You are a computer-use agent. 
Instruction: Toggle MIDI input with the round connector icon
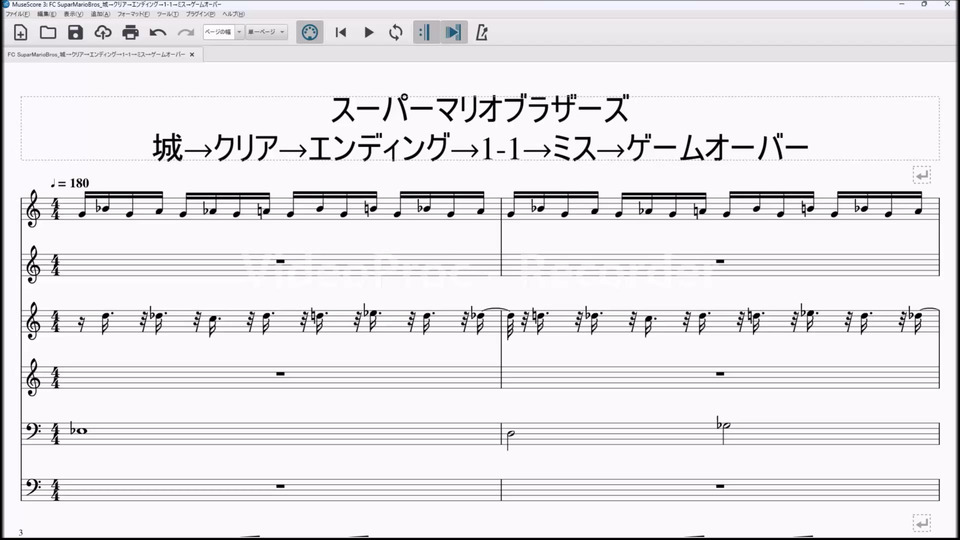click(x=310, y=32)
